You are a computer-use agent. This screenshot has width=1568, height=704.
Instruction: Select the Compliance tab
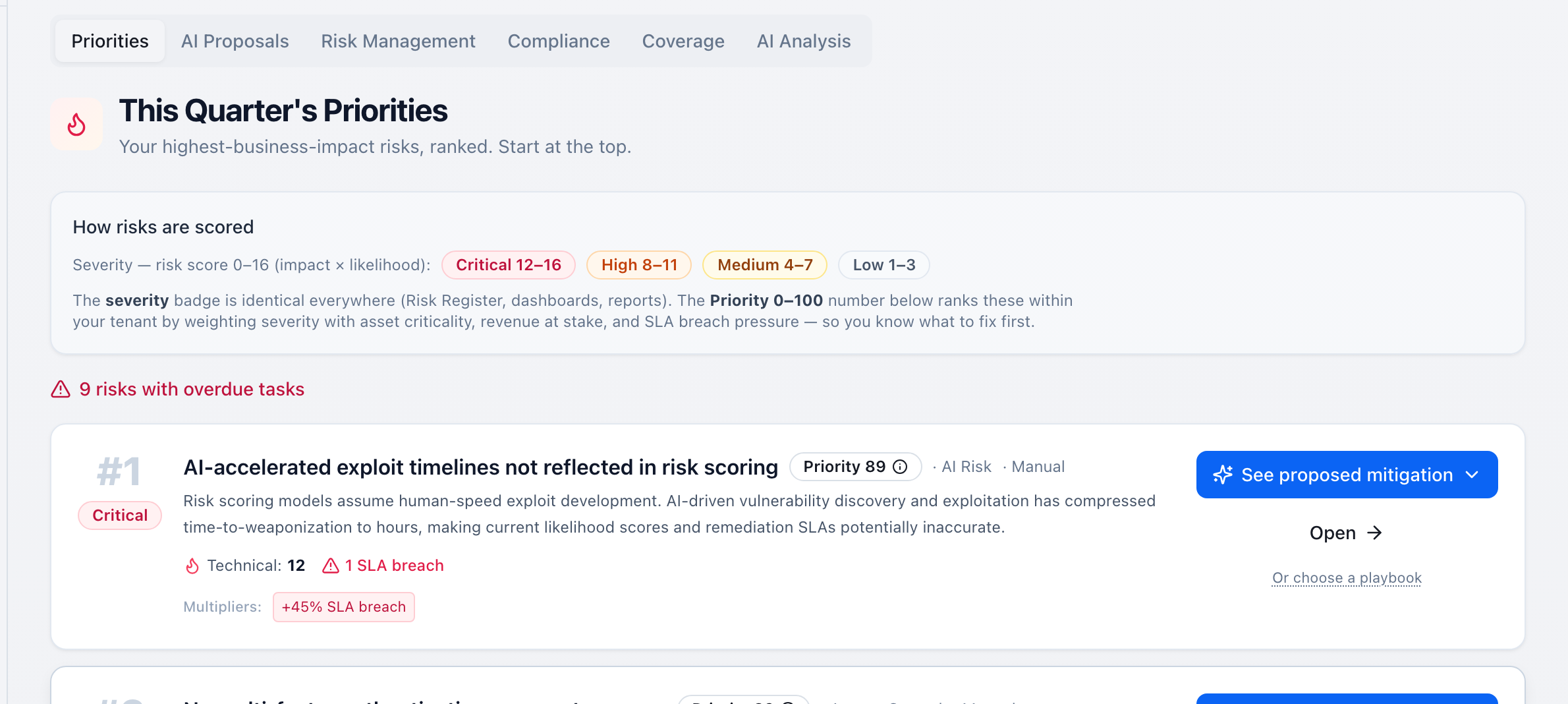click(559, 41)
